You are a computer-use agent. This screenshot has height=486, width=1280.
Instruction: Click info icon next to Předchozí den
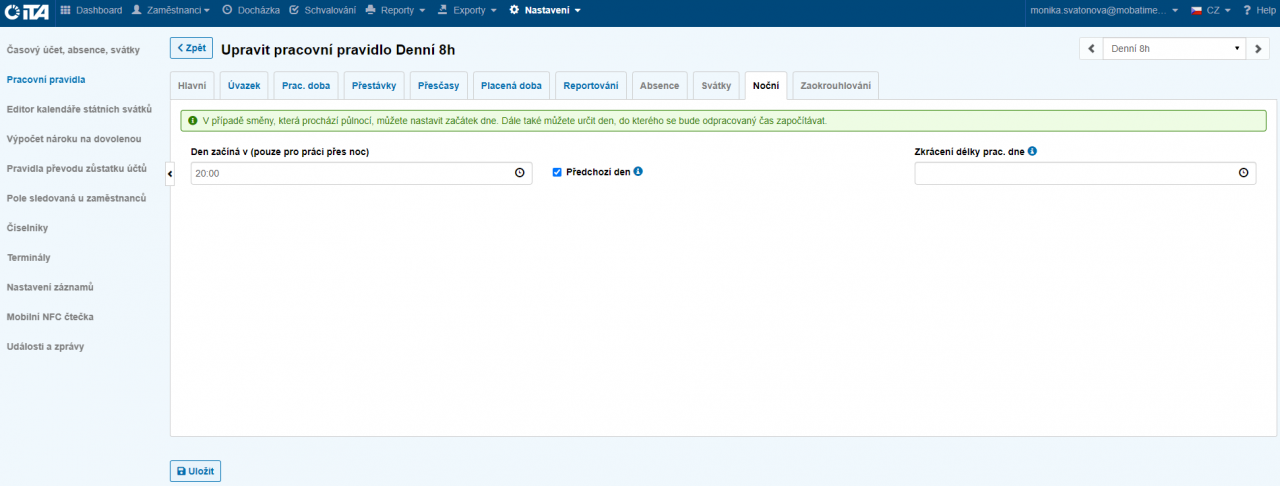[x=638, y=171]
